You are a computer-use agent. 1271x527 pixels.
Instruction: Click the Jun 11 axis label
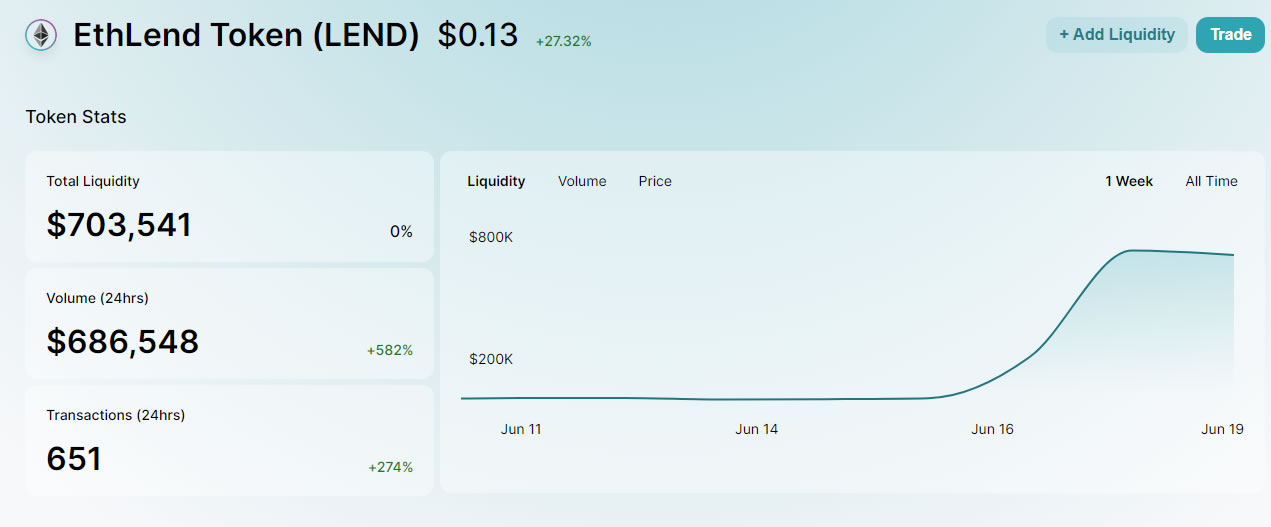tap(521, 429)
